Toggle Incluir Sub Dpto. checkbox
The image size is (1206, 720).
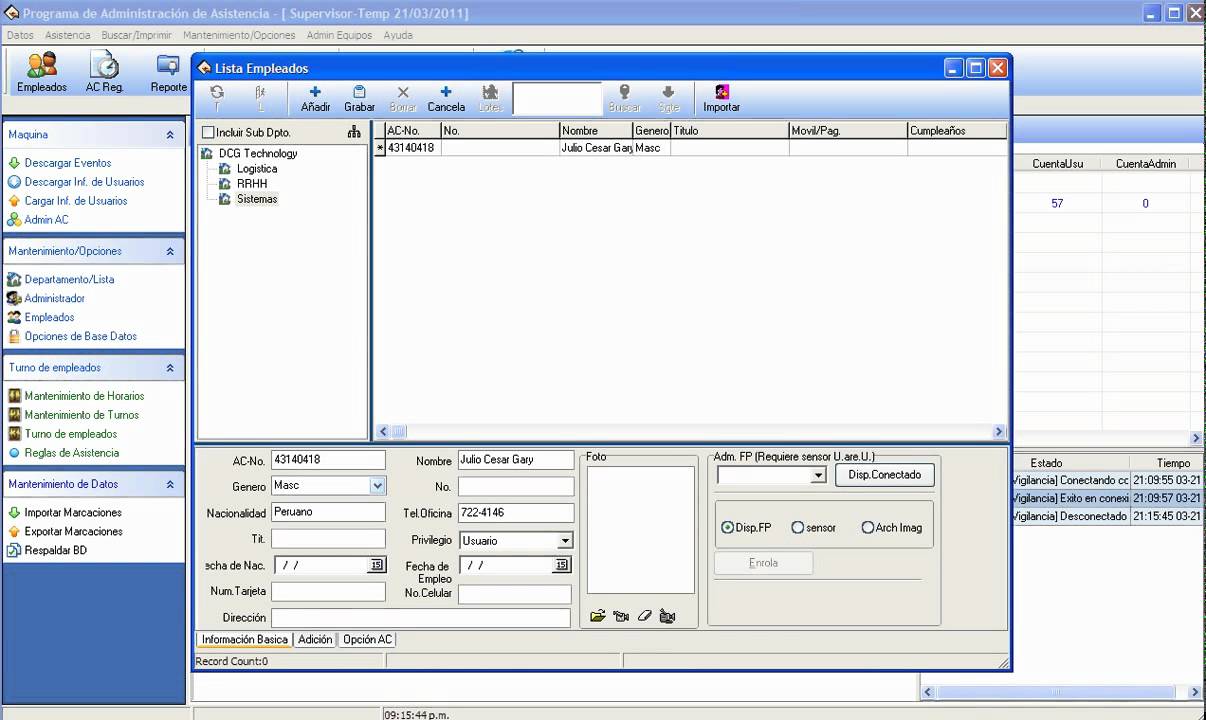coord(208,132)
